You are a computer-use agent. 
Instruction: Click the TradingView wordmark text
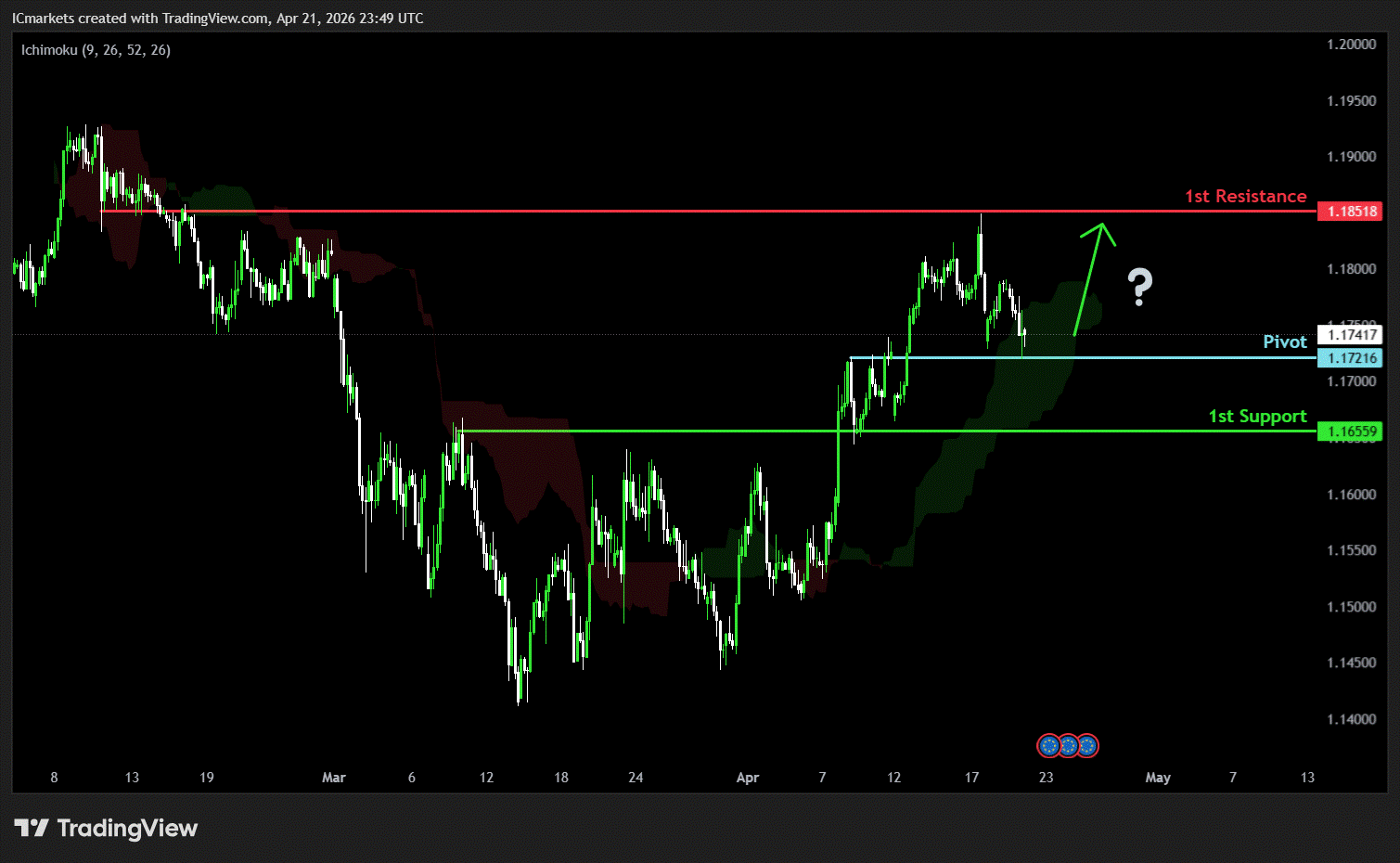(x=127, y=828)
